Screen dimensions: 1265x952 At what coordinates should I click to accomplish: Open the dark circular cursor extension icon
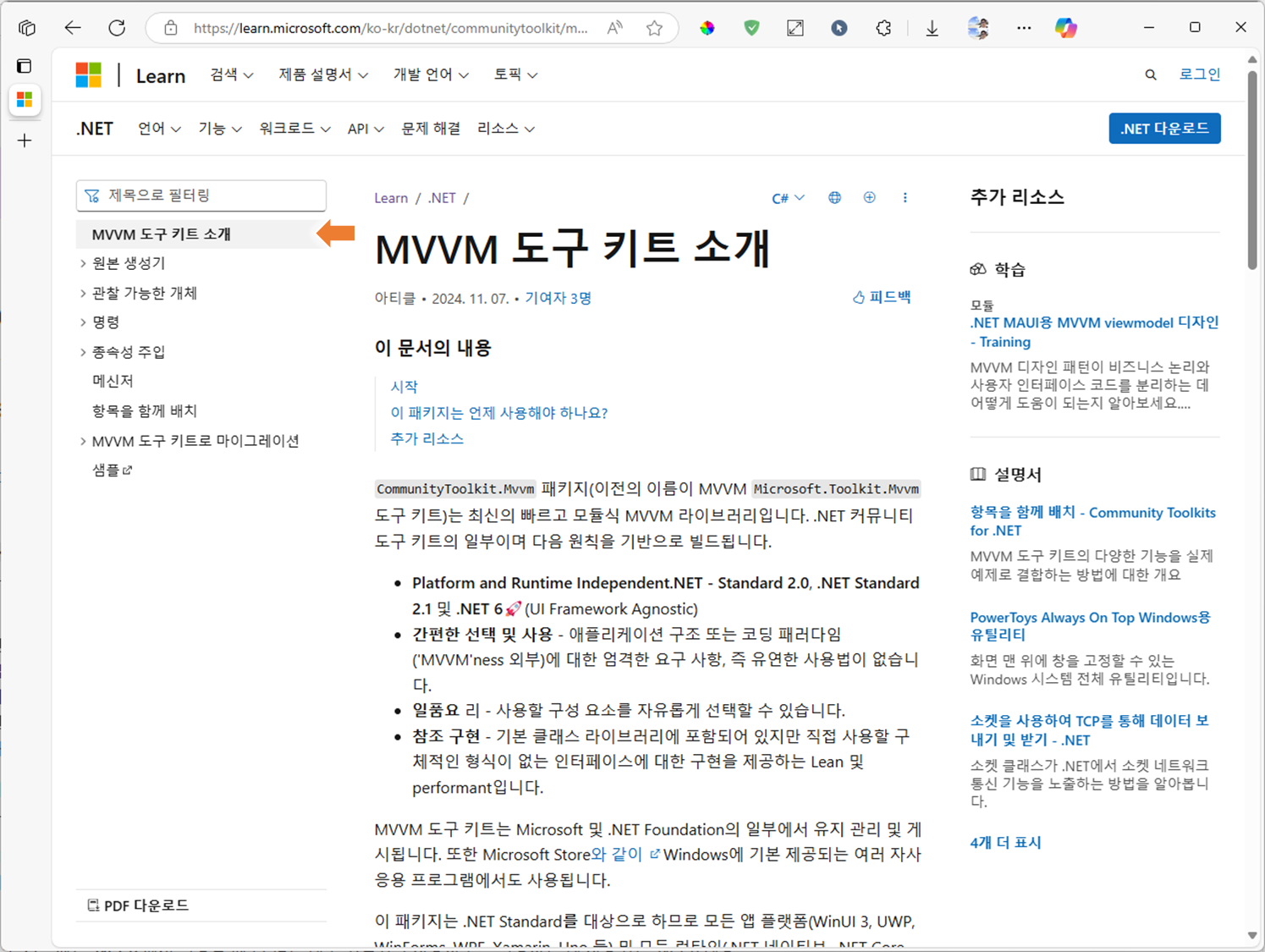839,28
